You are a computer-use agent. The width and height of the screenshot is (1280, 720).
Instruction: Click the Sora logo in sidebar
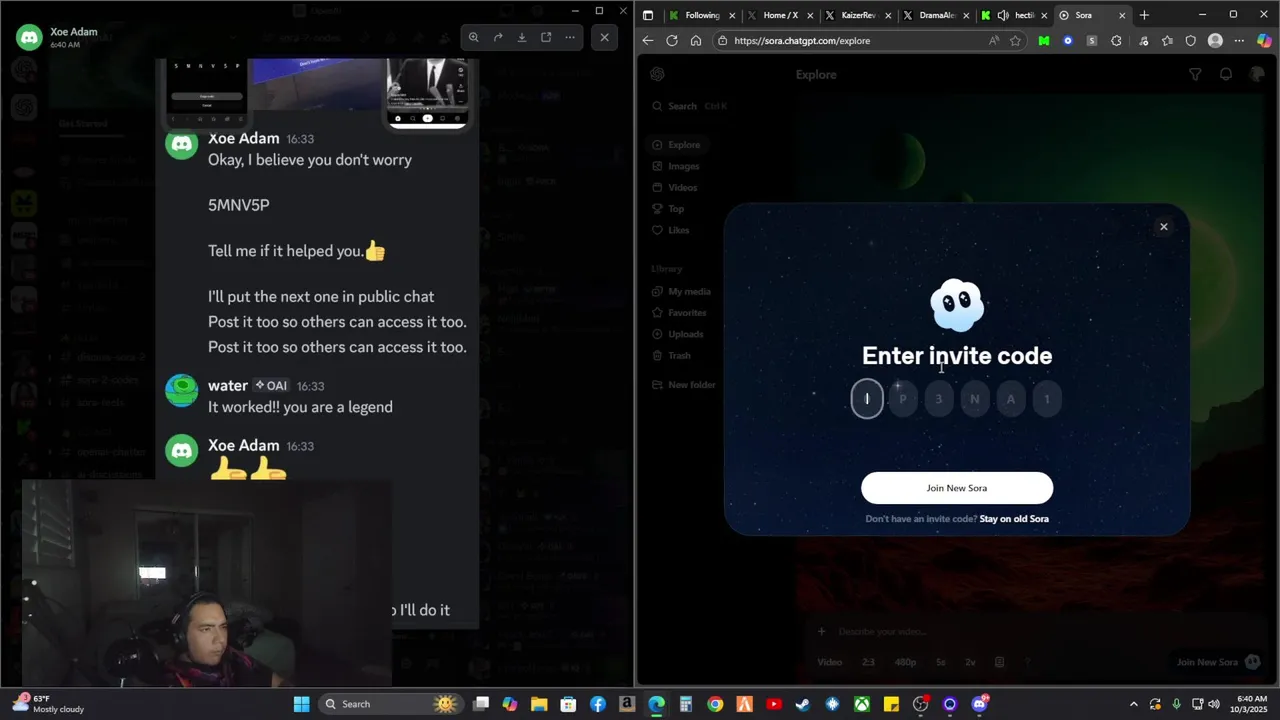click(x=657, y=74)
